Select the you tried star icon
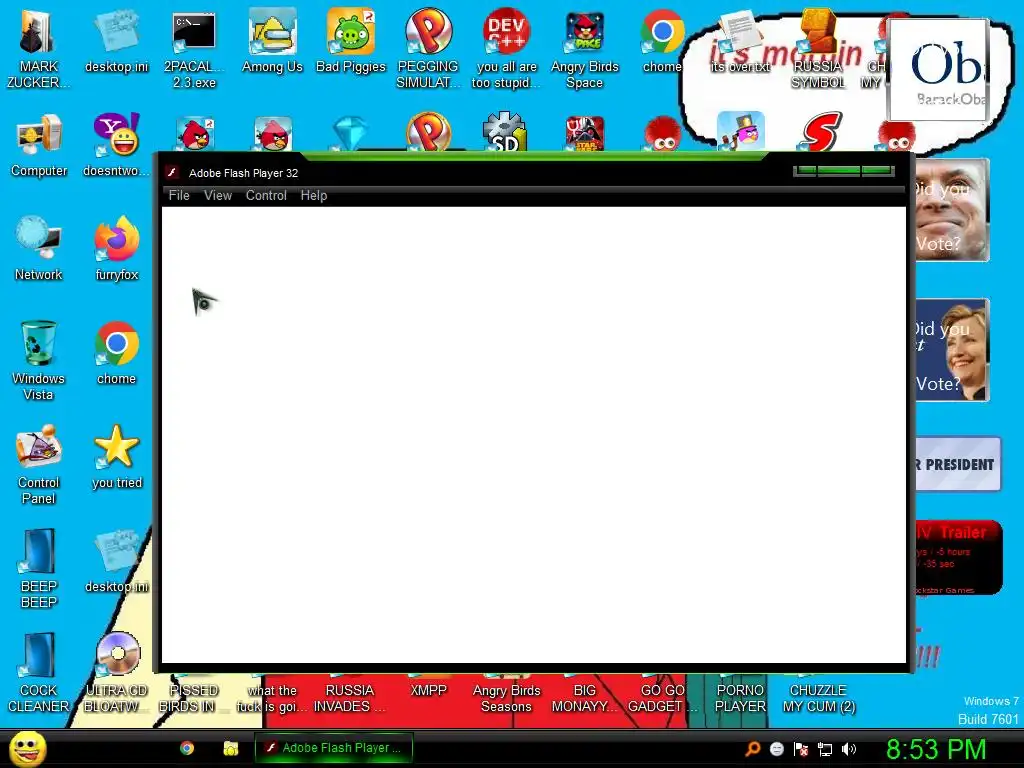1024x768 pixels. (116, 456)
